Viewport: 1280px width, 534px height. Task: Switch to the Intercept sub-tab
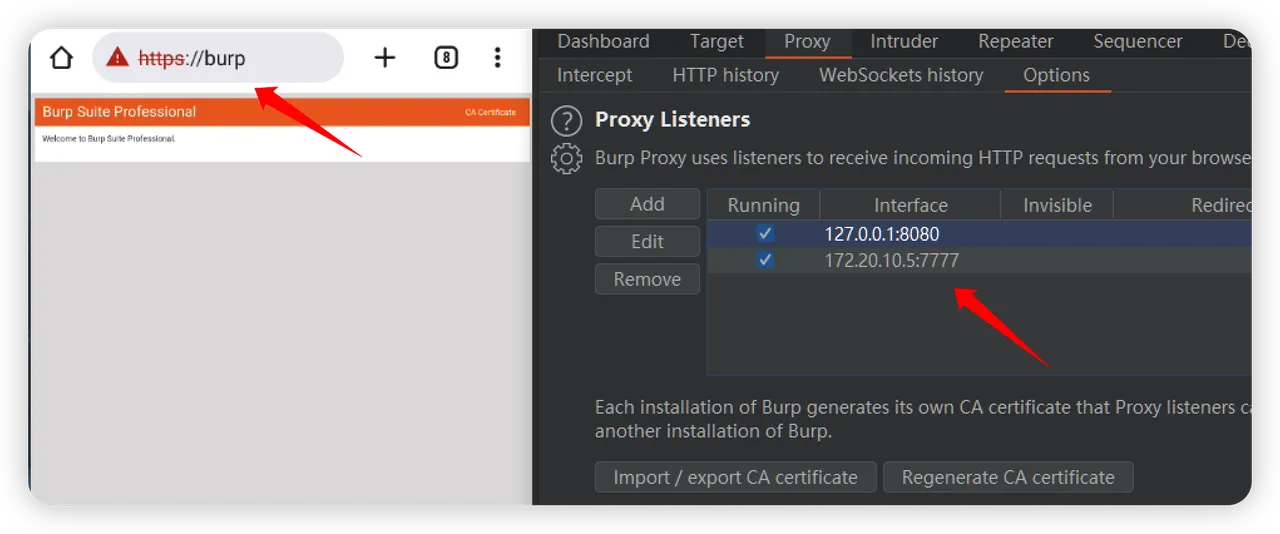tap(594, 76)
